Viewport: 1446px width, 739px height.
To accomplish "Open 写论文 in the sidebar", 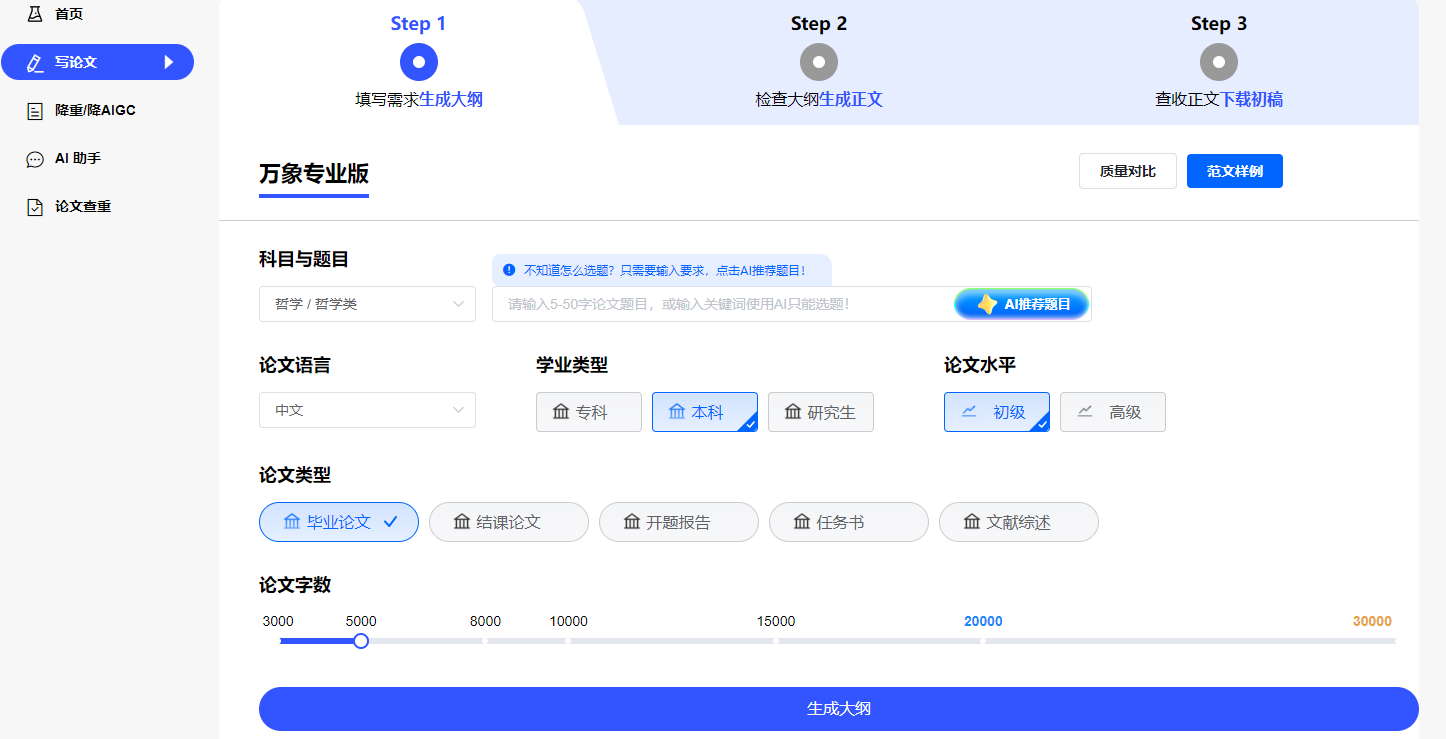I will point(97,62).
